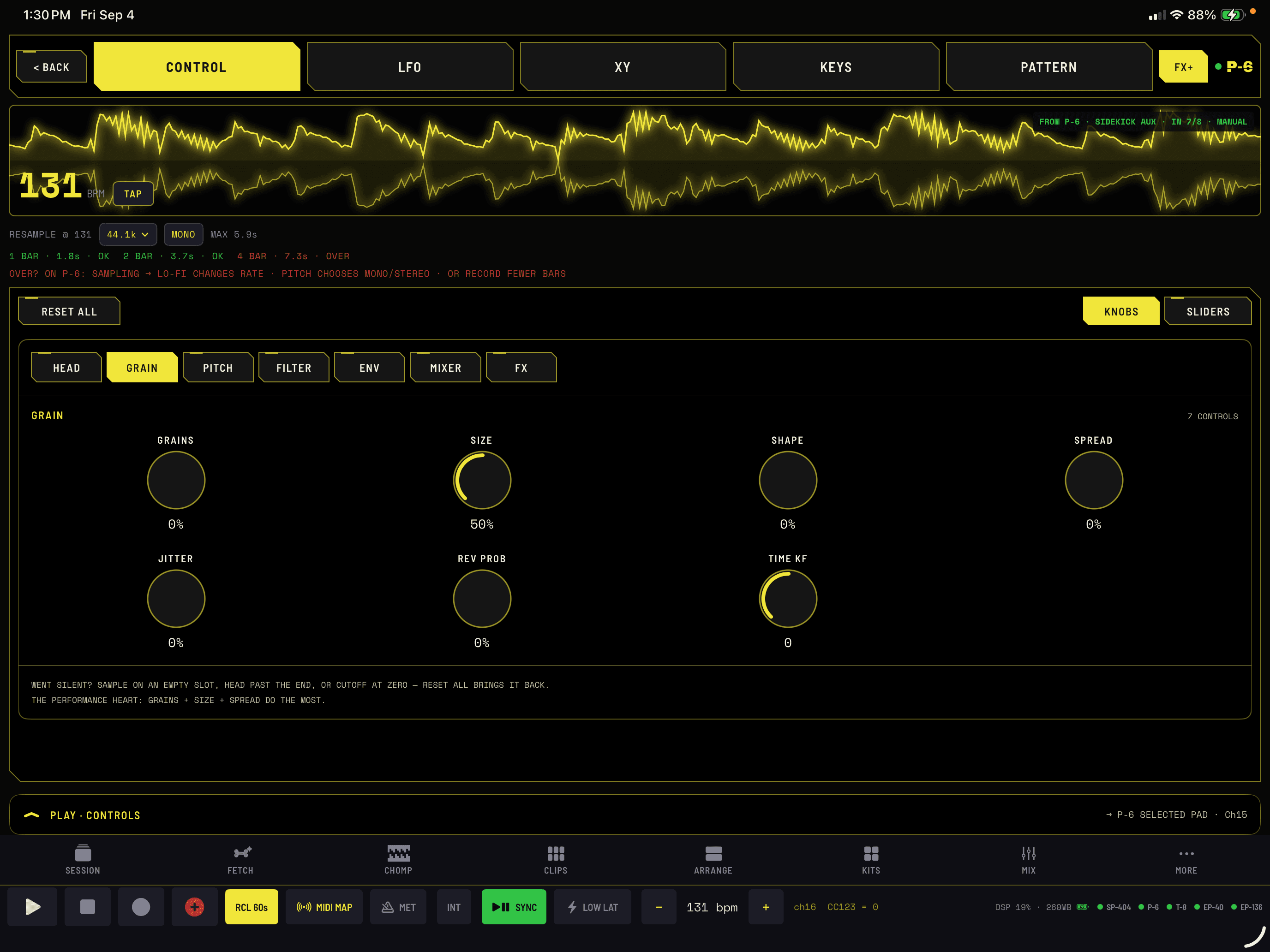This screenshot has height=952, width=1270.
Task: Click the P-6 device indicator
Action: click(x=1234, y=66)
